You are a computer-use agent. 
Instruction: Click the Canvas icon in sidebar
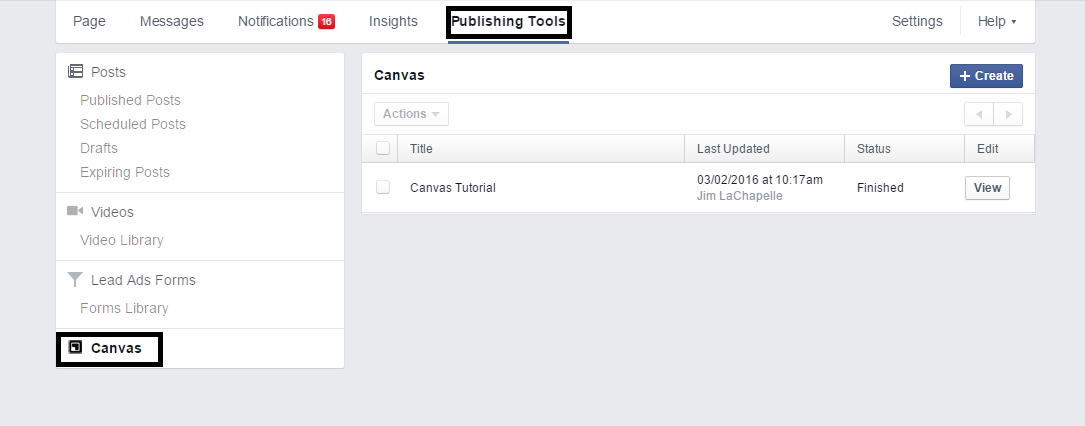[76, 347]
